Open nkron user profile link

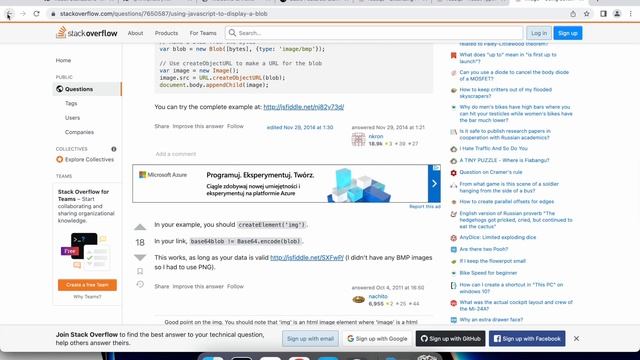click(376, 136)
